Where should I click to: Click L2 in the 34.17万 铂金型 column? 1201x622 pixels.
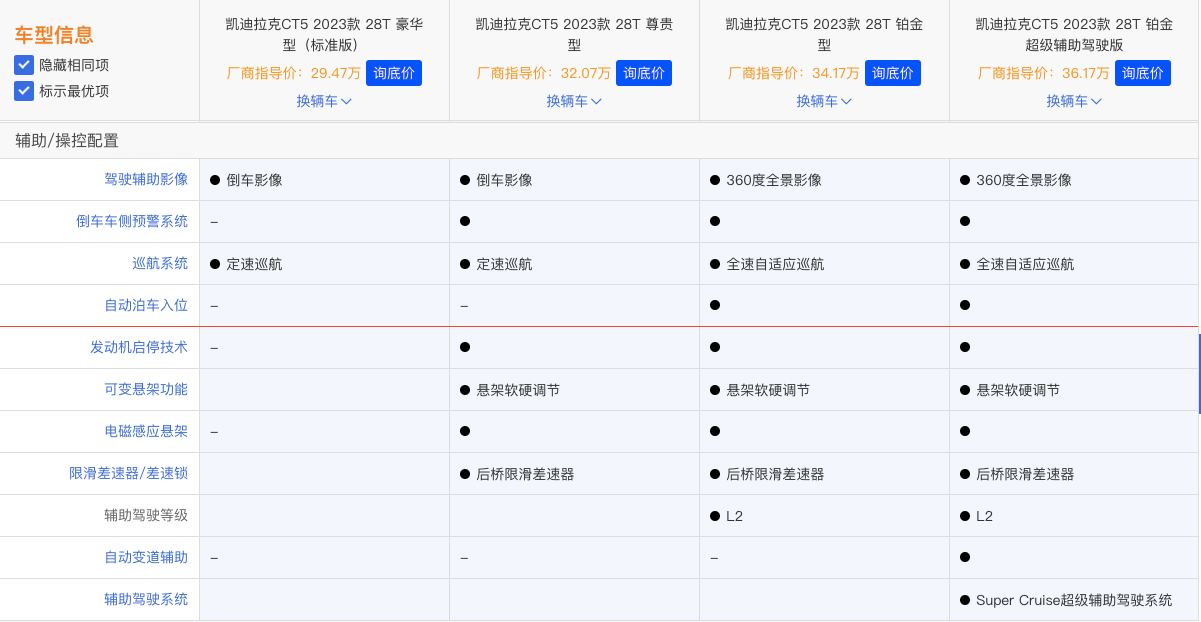tap(735, 516)
